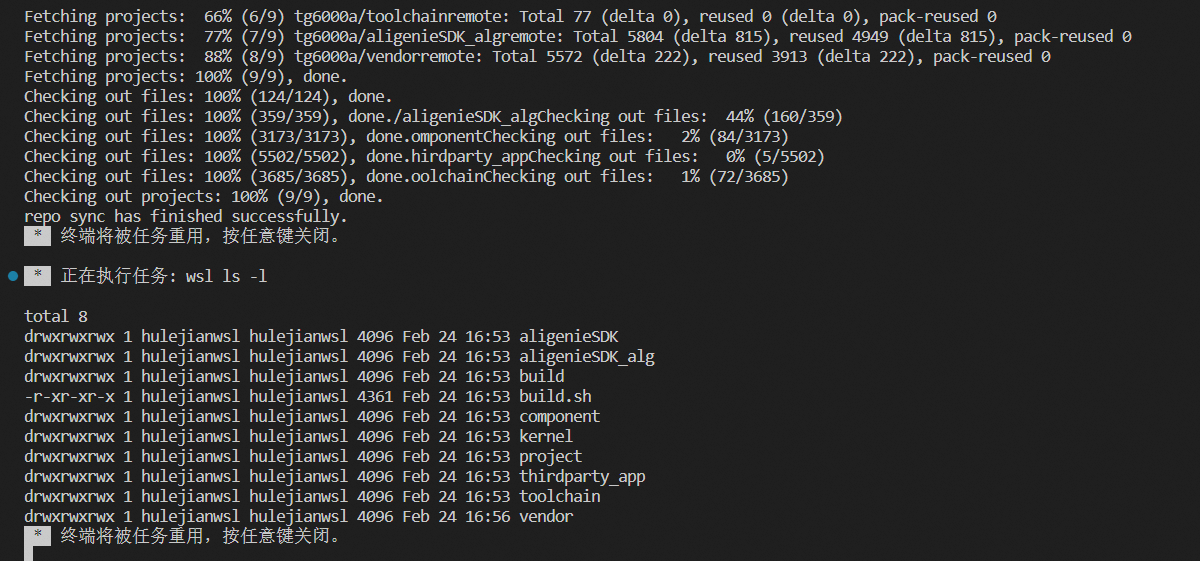
Task: Click the project directory name
Action: pyautogui.click(x=550, y=456)
